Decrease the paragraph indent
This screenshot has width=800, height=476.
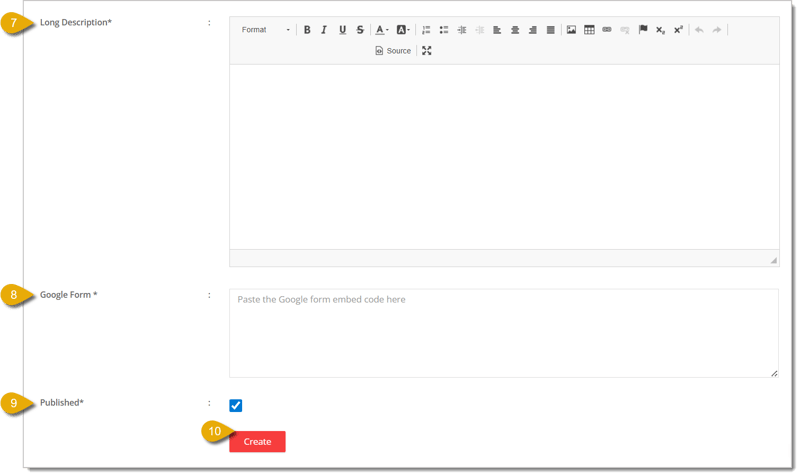point(480,30)
